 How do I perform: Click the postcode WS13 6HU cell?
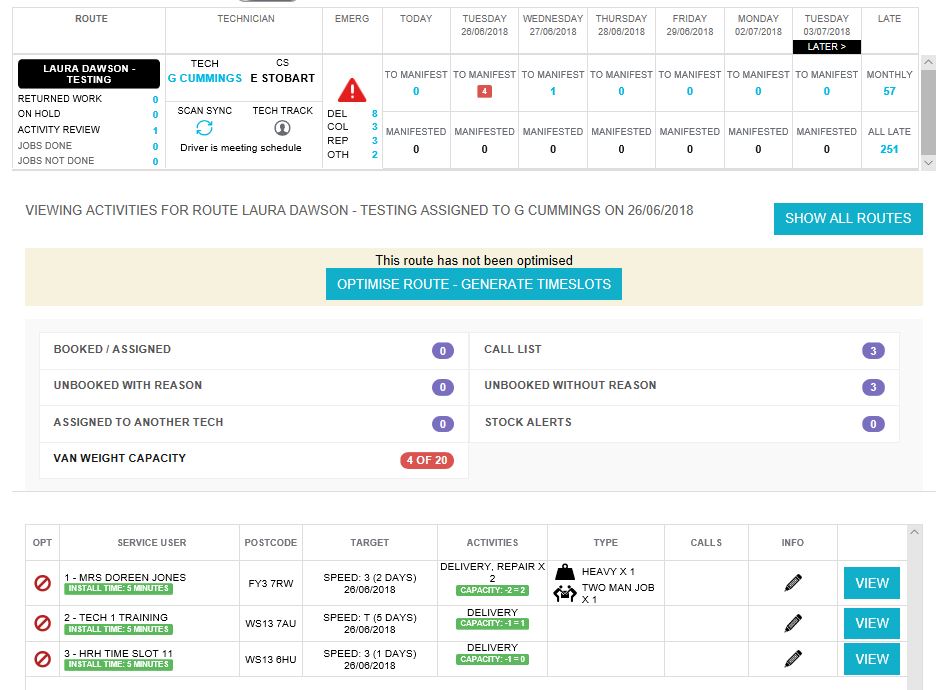271,660
